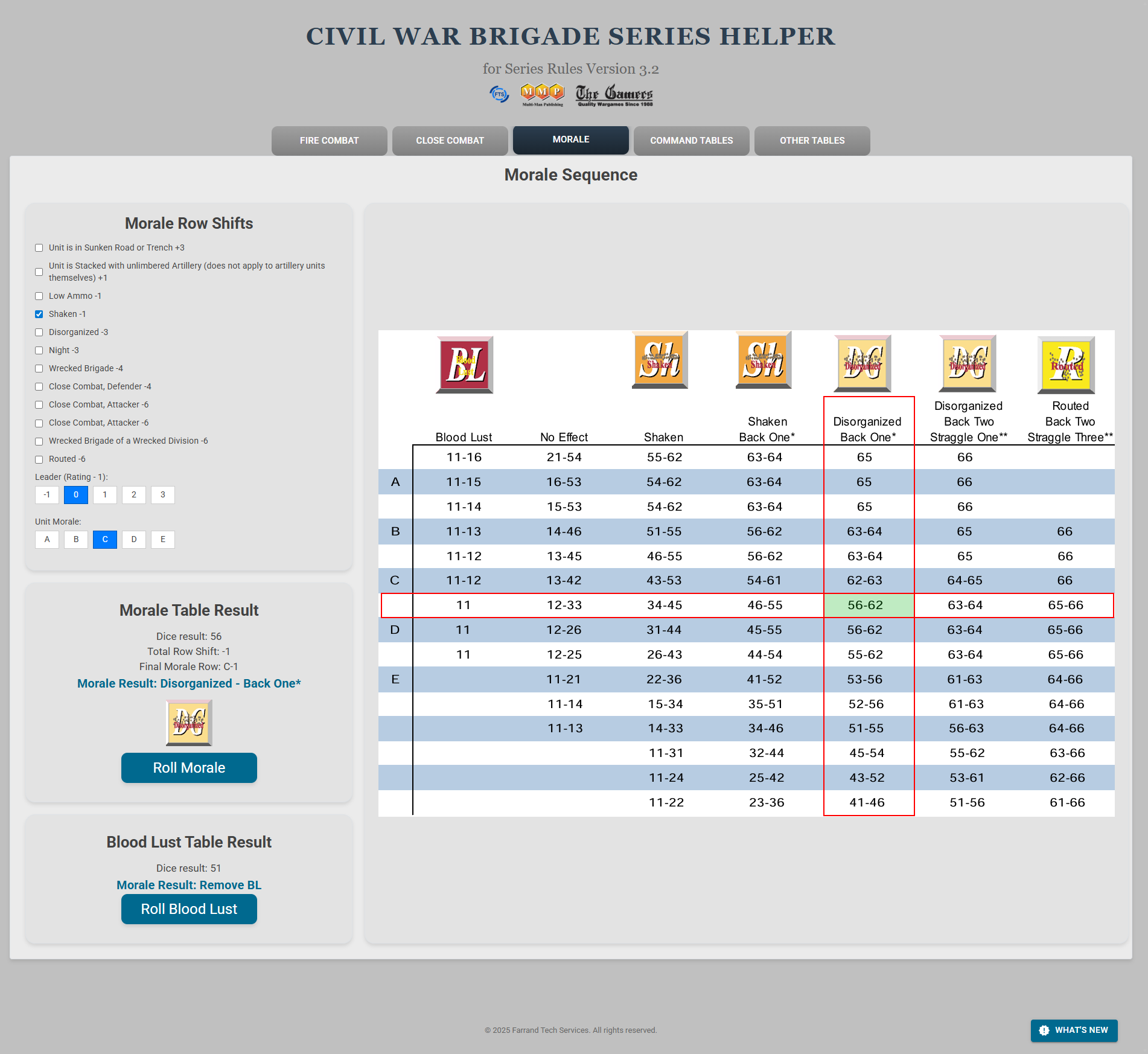
Task: Click The Gamers logo
Action: click(x=614, y=95)
